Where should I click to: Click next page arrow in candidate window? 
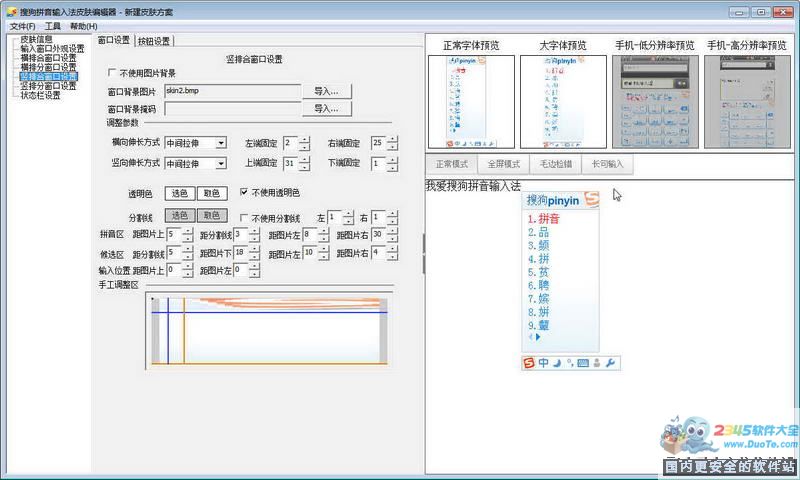[538, 337]
